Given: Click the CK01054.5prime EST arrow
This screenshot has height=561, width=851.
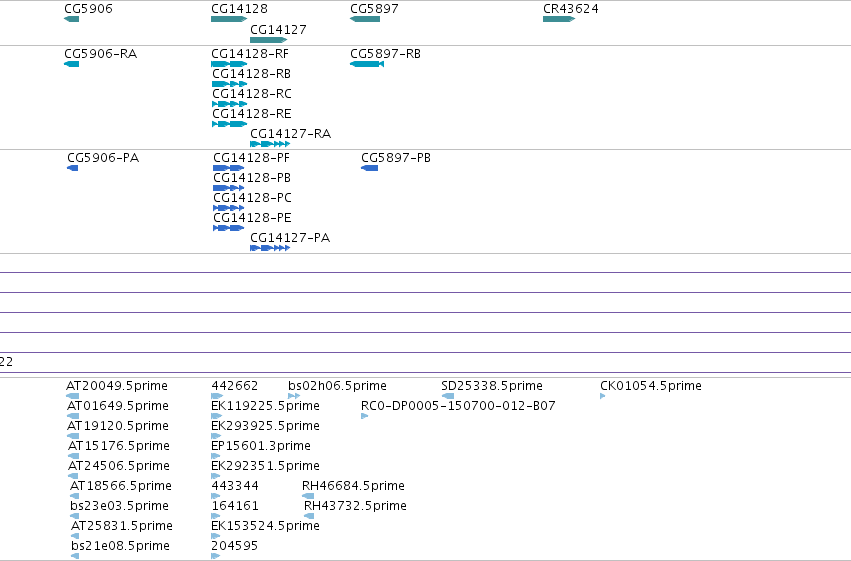Looking at the screenshot, I should (x=602, y=396).
